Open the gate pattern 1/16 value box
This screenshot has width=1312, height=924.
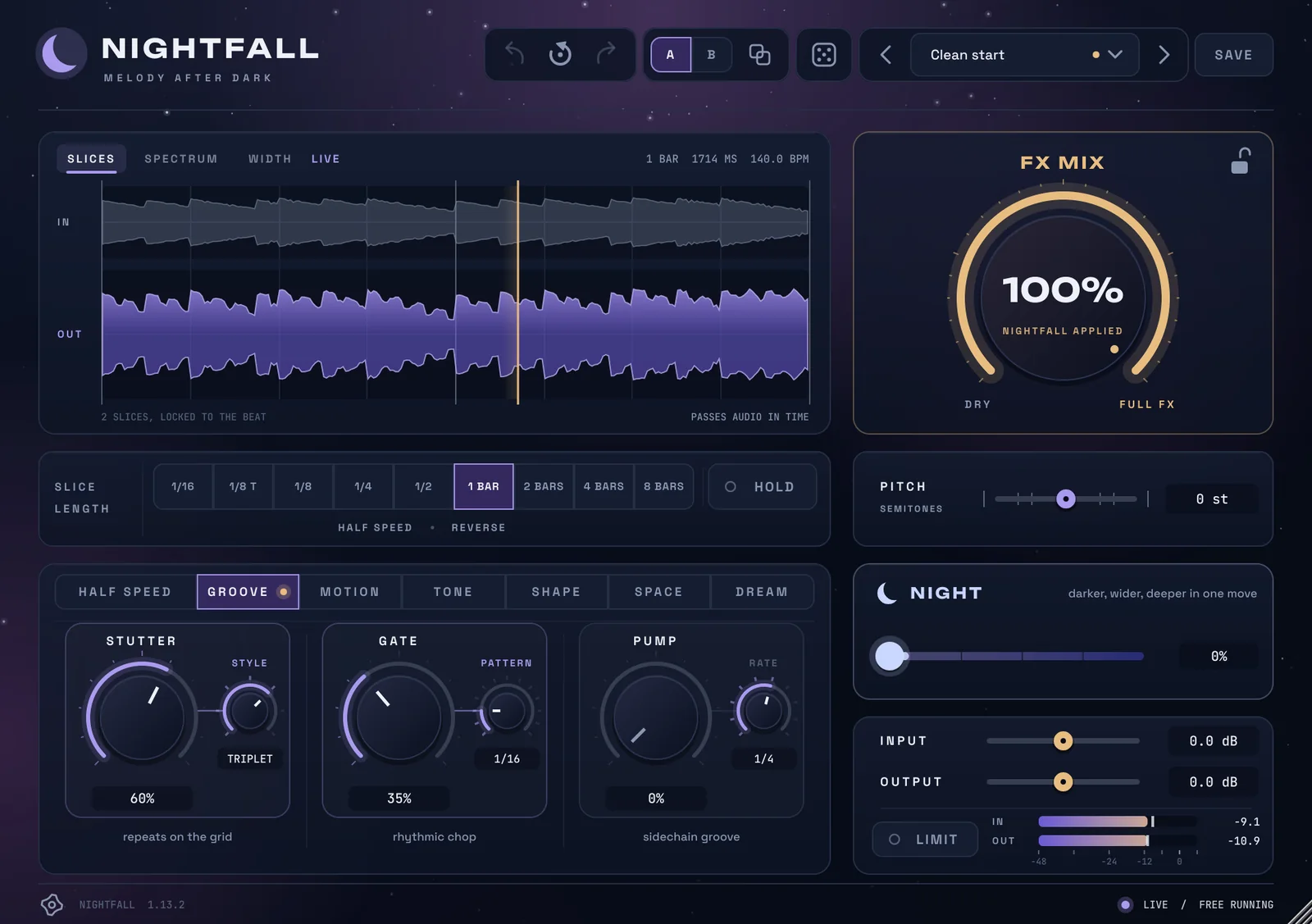(x=507, y=759)
